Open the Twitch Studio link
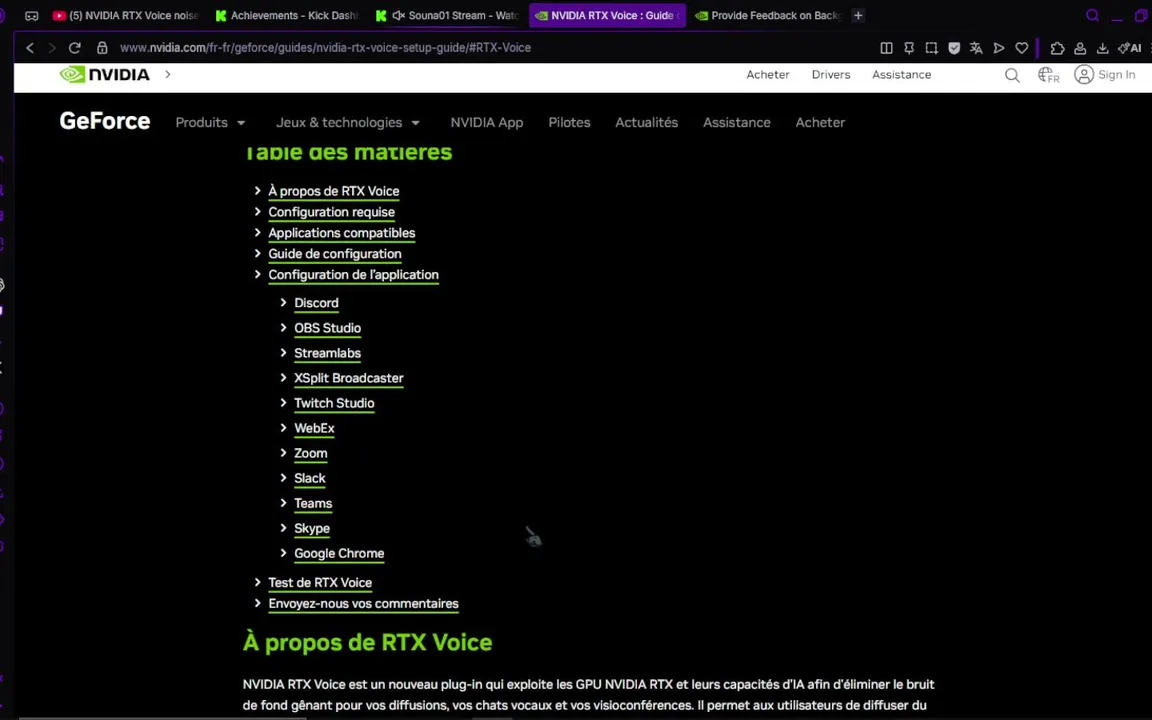Image resolution: width=1152 pixels, height=720 pixels. point(334,403)
